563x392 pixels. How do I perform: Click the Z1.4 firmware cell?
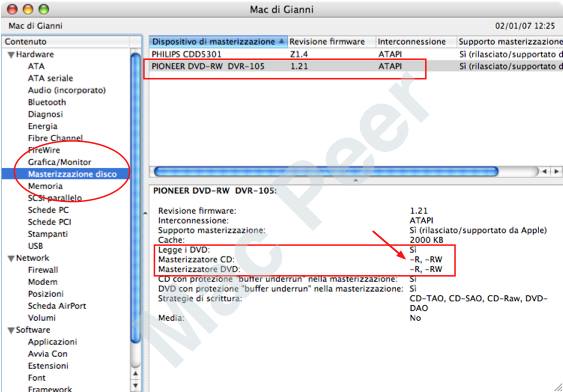pyautogui.click(x=298, y=55)
